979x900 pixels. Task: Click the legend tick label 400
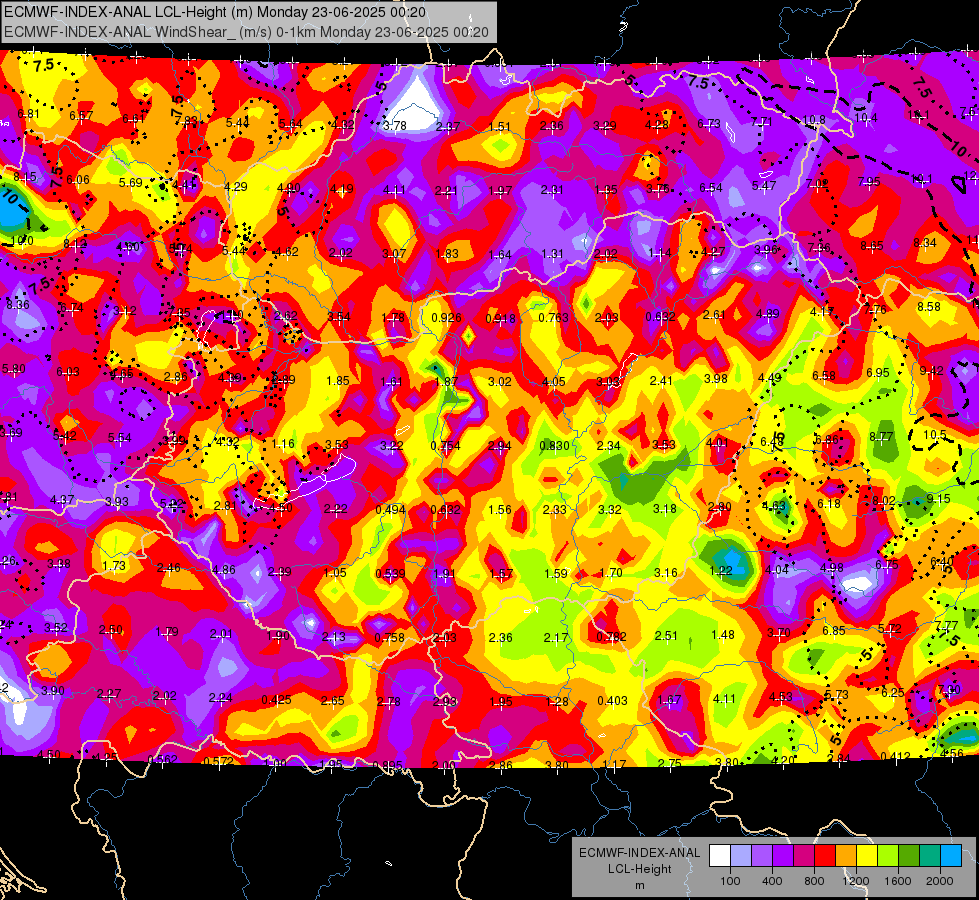(x=772, y=881)
